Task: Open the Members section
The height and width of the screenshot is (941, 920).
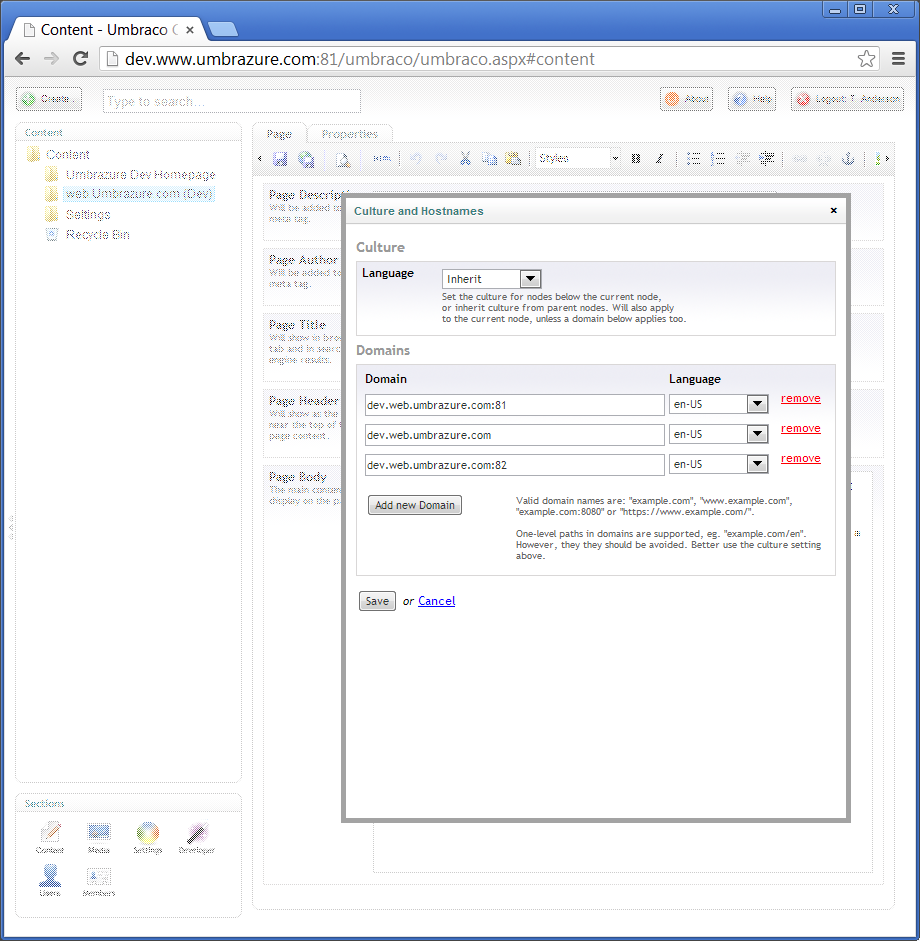Action: coord(98,879)
